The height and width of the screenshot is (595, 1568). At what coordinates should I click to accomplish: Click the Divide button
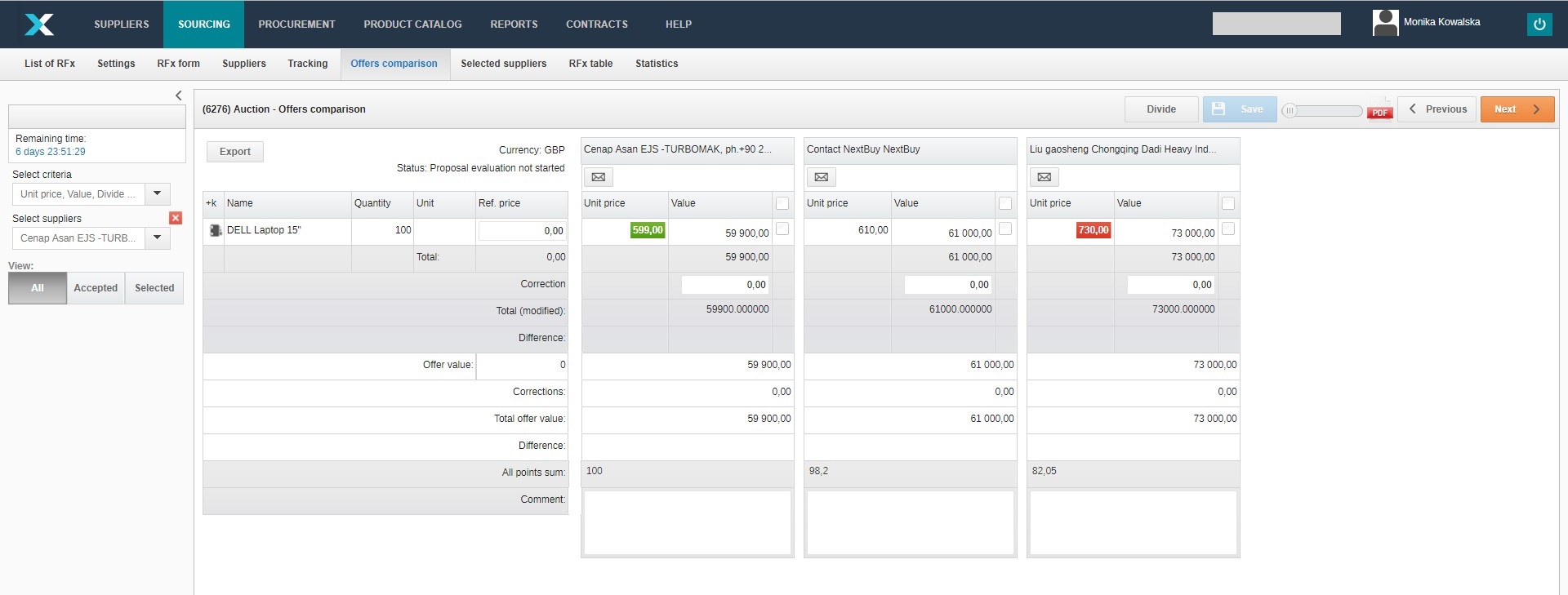(x=1160, y=109)
